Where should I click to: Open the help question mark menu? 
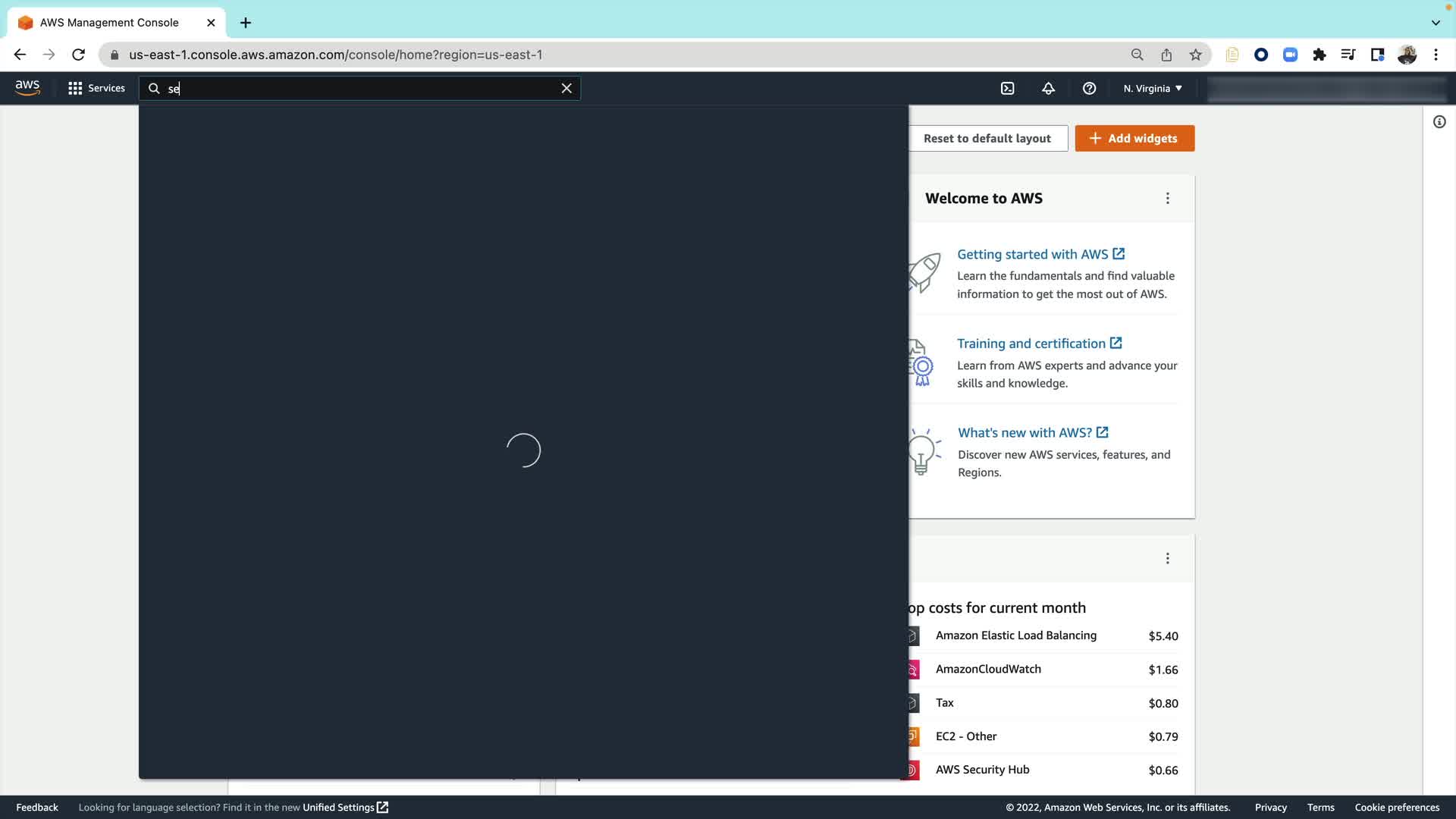click(1089, 89)
